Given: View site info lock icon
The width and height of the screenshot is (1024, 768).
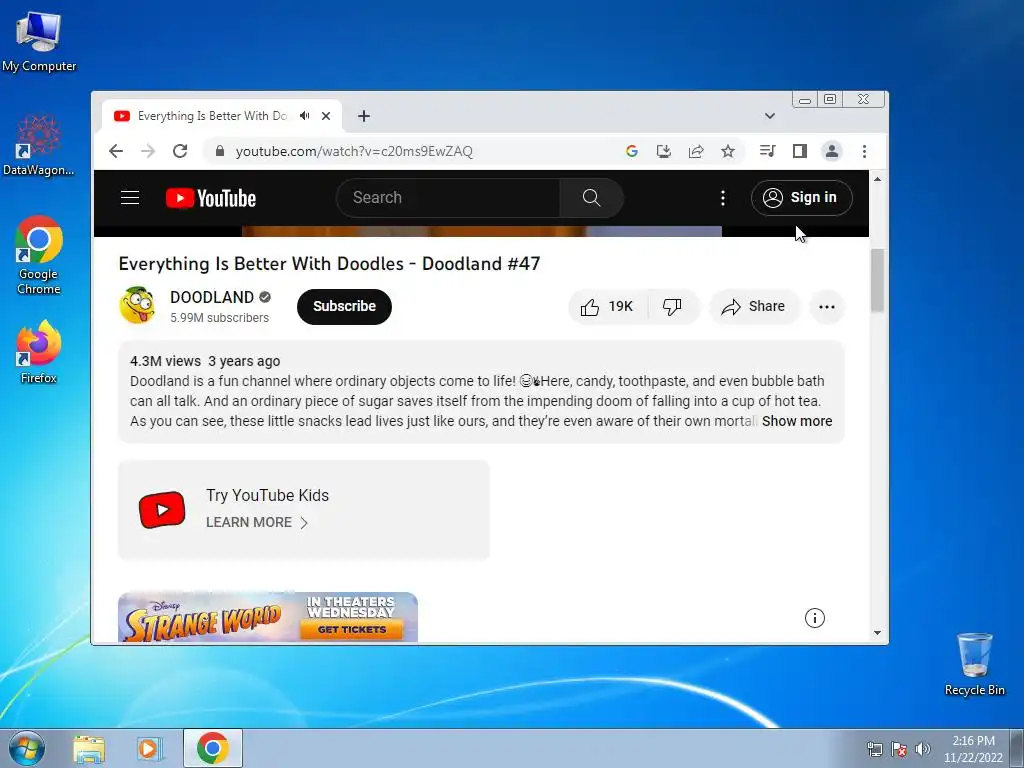Looking at the screenshot, I should [x=220, y=152].
